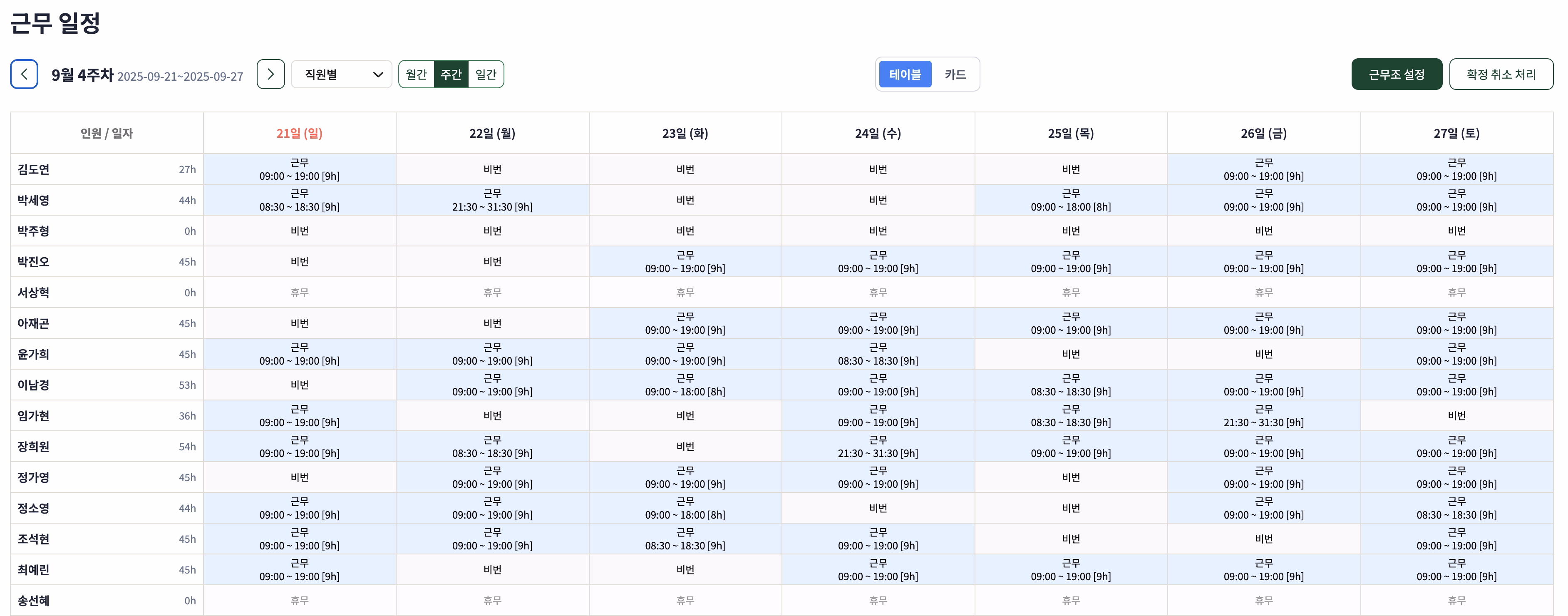
Task: Click the 21일 (일) column header
Action: (x=300, y=133)
